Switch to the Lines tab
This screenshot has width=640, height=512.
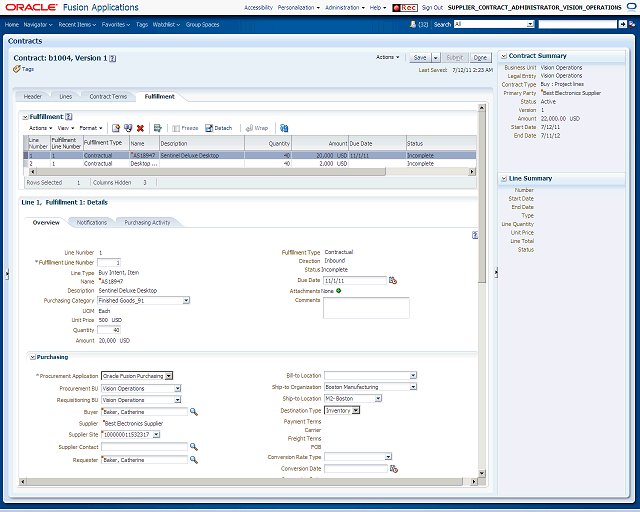[66, 97]
